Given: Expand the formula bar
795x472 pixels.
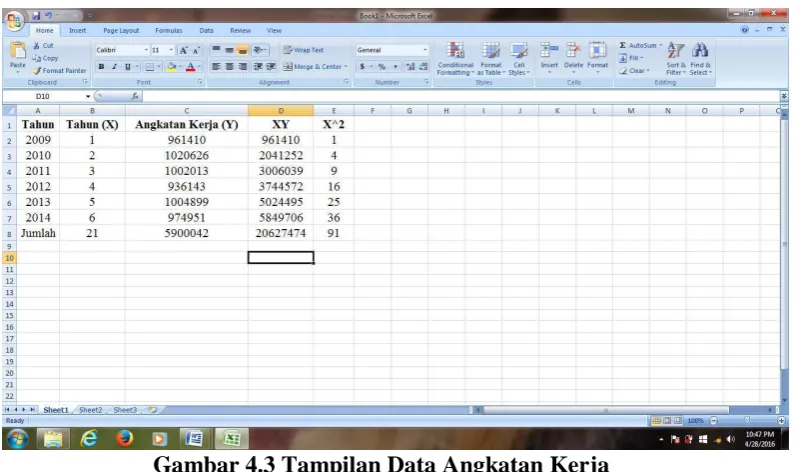Looking at the screenshot, I should pos(784,96).
